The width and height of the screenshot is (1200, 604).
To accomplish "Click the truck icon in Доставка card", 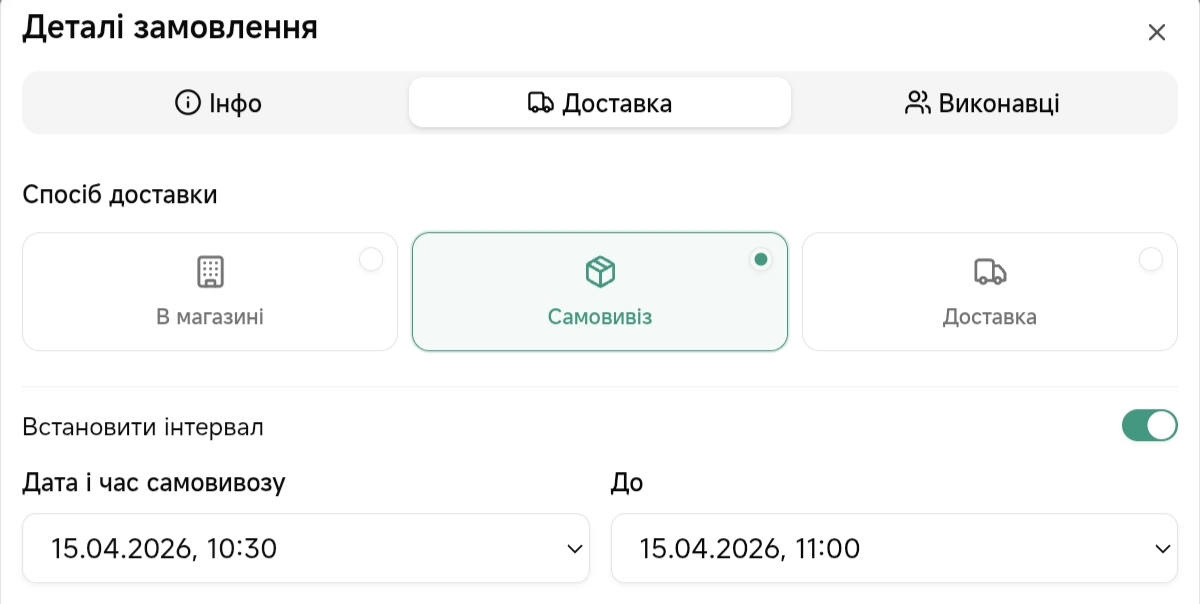I will tap(989, 271).
